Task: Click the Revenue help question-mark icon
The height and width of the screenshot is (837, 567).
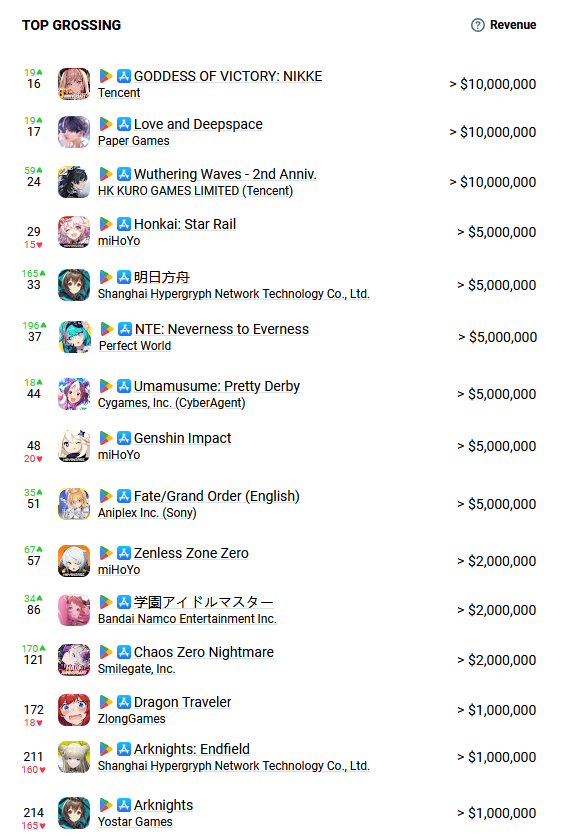Action: pyautogui.click(x=477, y=25)
